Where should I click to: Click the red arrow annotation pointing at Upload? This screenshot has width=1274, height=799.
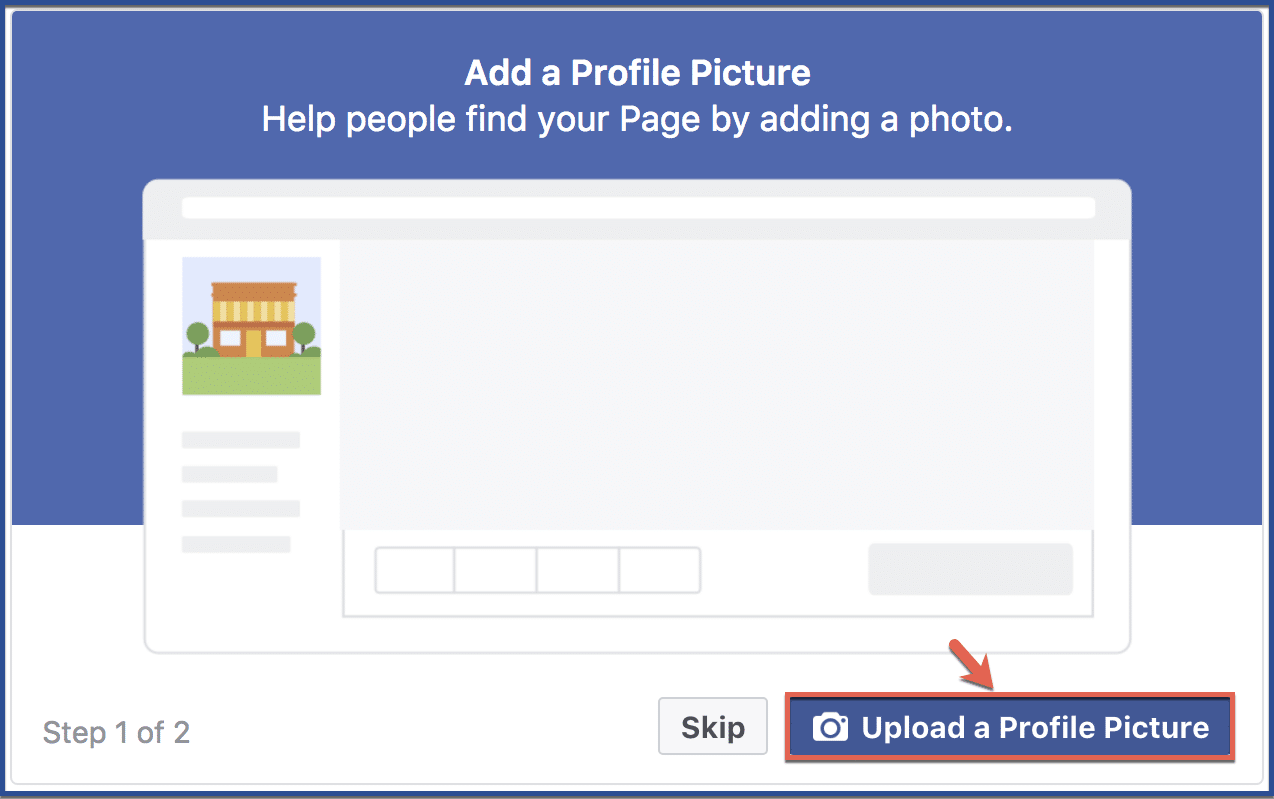971,665
